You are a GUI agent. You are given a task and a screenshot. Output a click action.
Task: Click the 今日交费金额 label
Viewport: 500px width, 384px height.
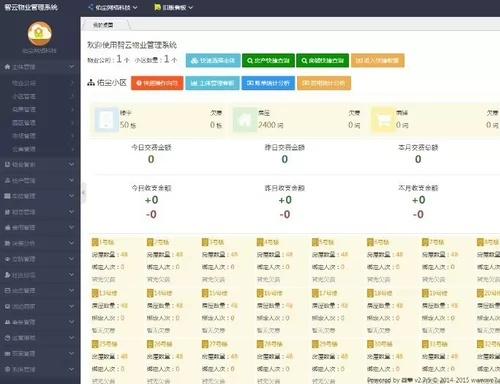[151, 147]
